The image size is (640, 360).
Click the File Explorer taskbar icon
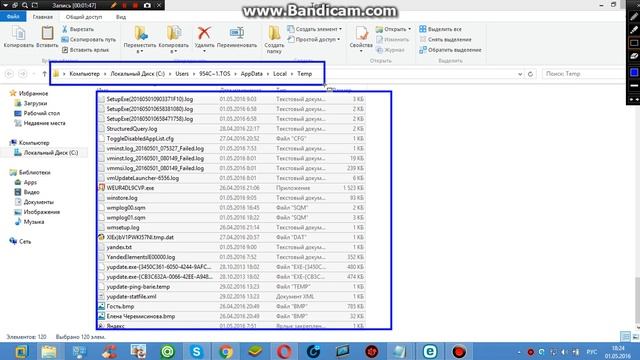tap(49, 351)
